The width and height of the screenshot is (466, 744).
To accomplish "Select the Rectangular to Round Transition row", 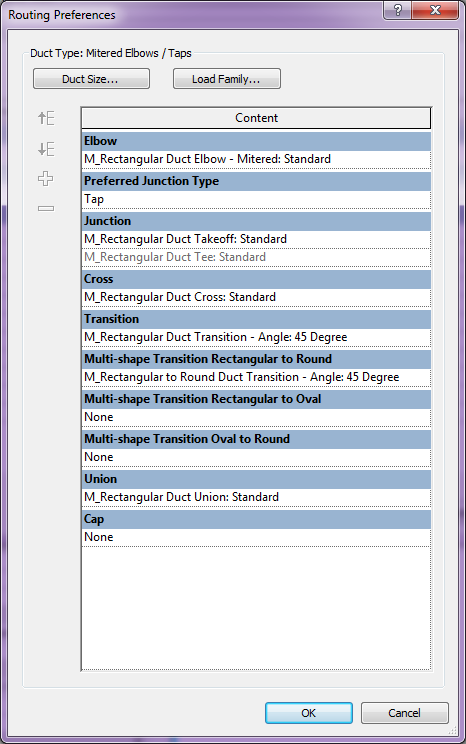I will pyautogui.click(x=256, y=378).
